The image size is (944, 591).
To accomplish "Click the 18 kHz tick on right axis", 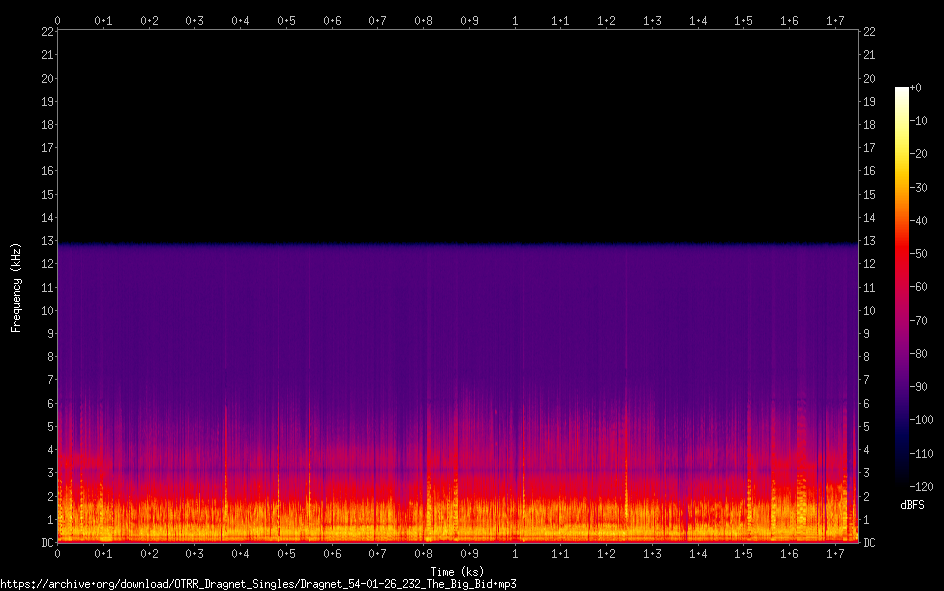I will (869, 125).
